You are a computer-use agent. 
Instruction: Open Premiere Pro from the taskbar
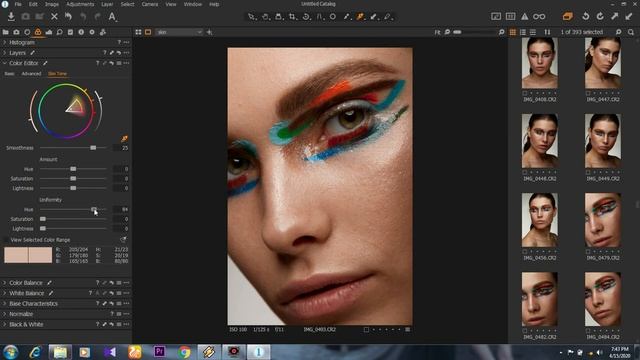[x=160, y=352]
